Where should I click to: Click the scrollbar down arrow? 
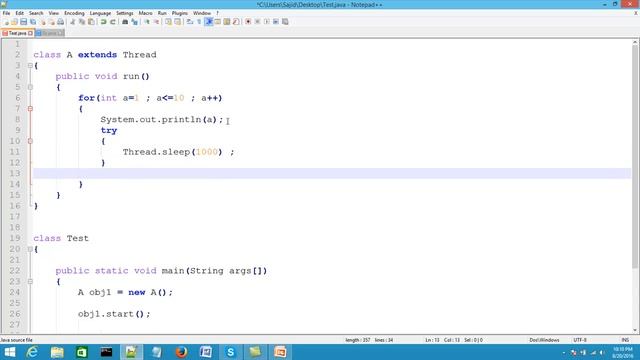[x=635, y=330]
